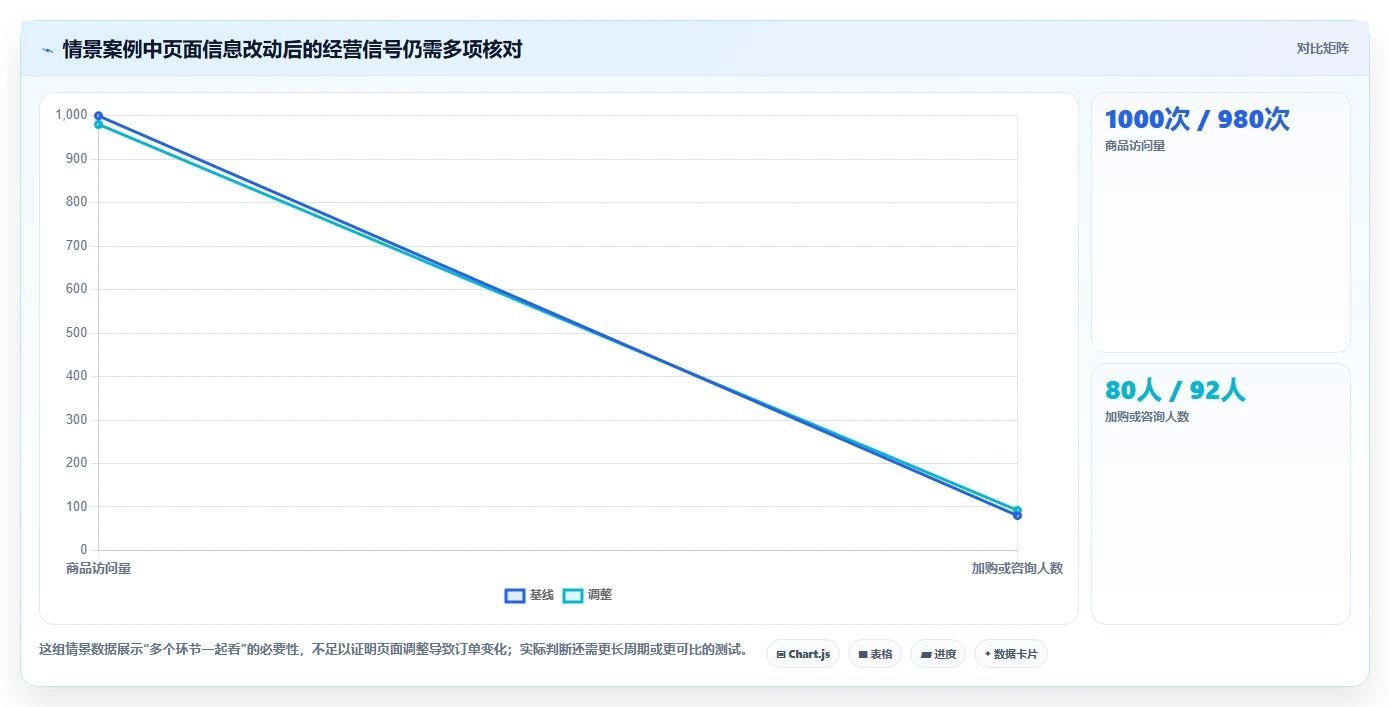Screen dimensions: 1390x707
Task: Click the blue 基线 legend color box
Action: [x=515, y=595]
